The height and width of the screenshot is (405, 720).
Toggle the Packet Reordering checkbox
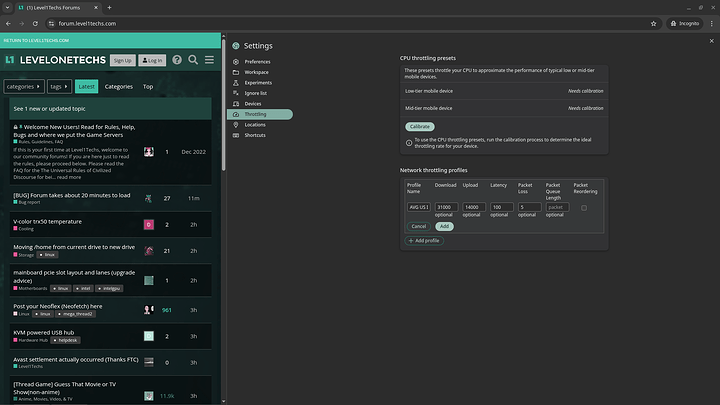[x=584, y=207]
